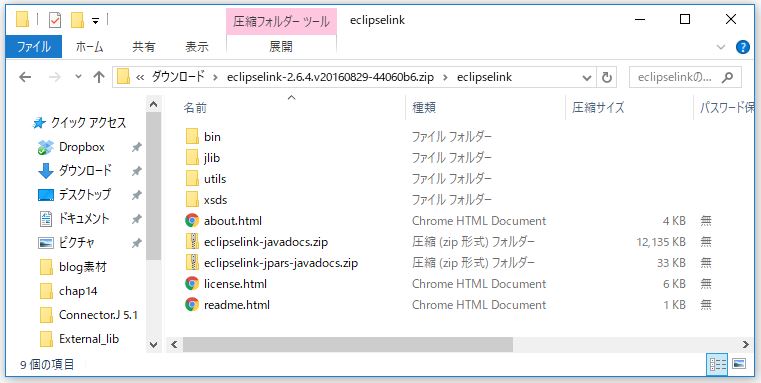This screenshot has height=383, width=761.
Task: Click the ピクチャ image icon
Action: [x=46, y=243]
